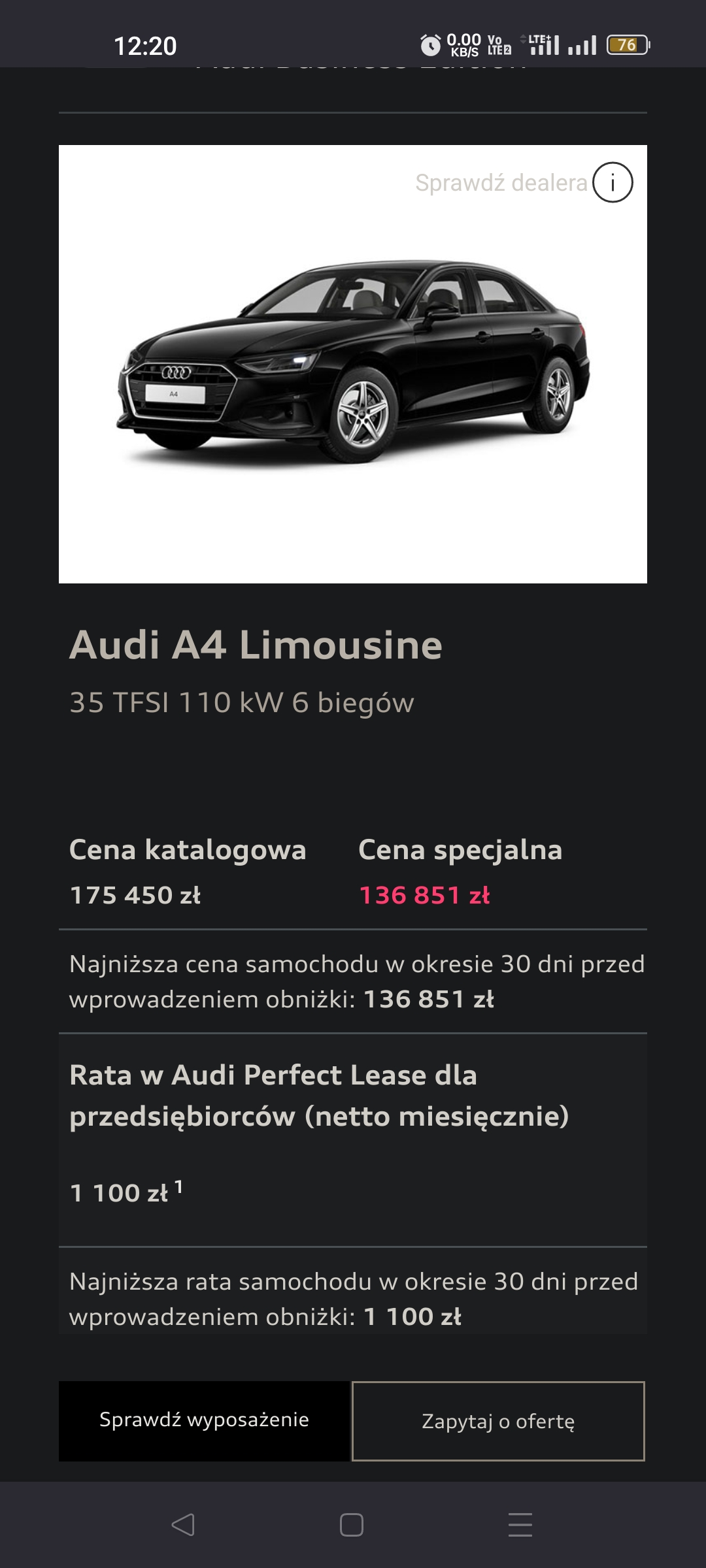Tap the red special price 136 851 zł
The height and width of the screenshot is (1568, 706).
424,895
